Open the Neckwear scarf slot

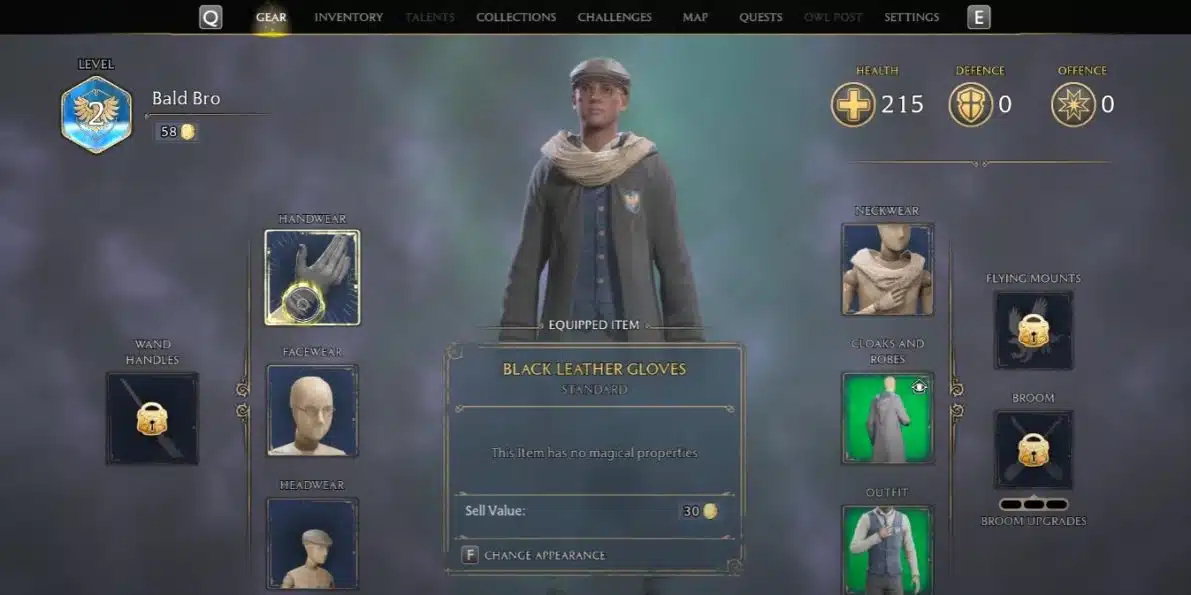click(x=888, y=269)
